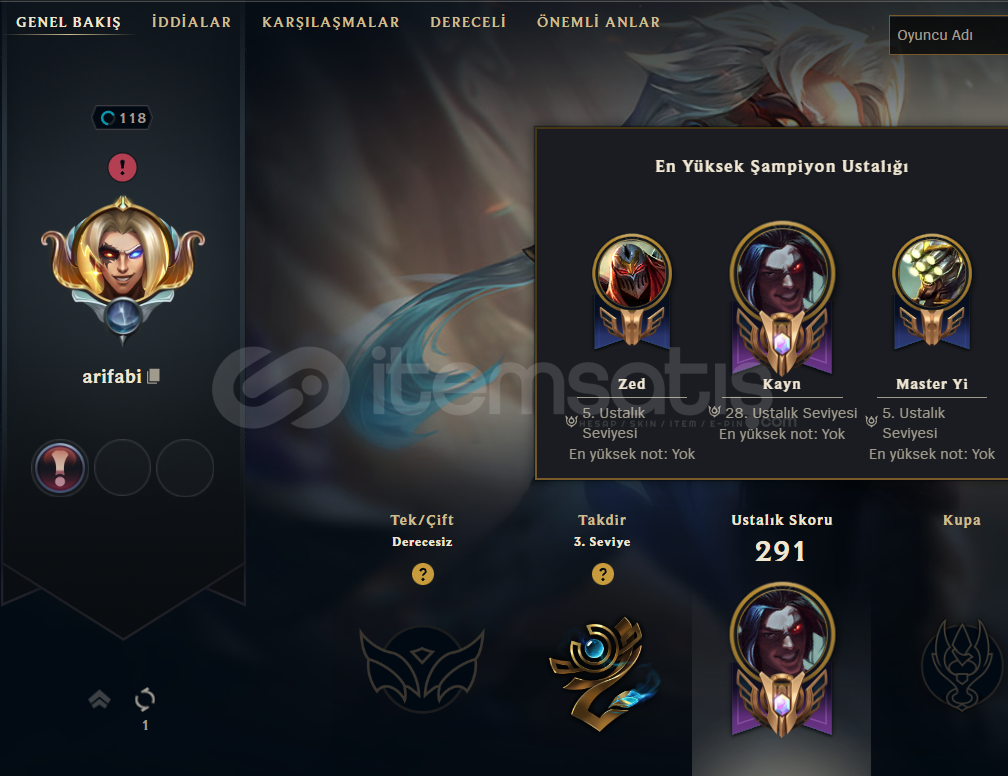Click the Kupa trophy emblem

pos(962,665)
